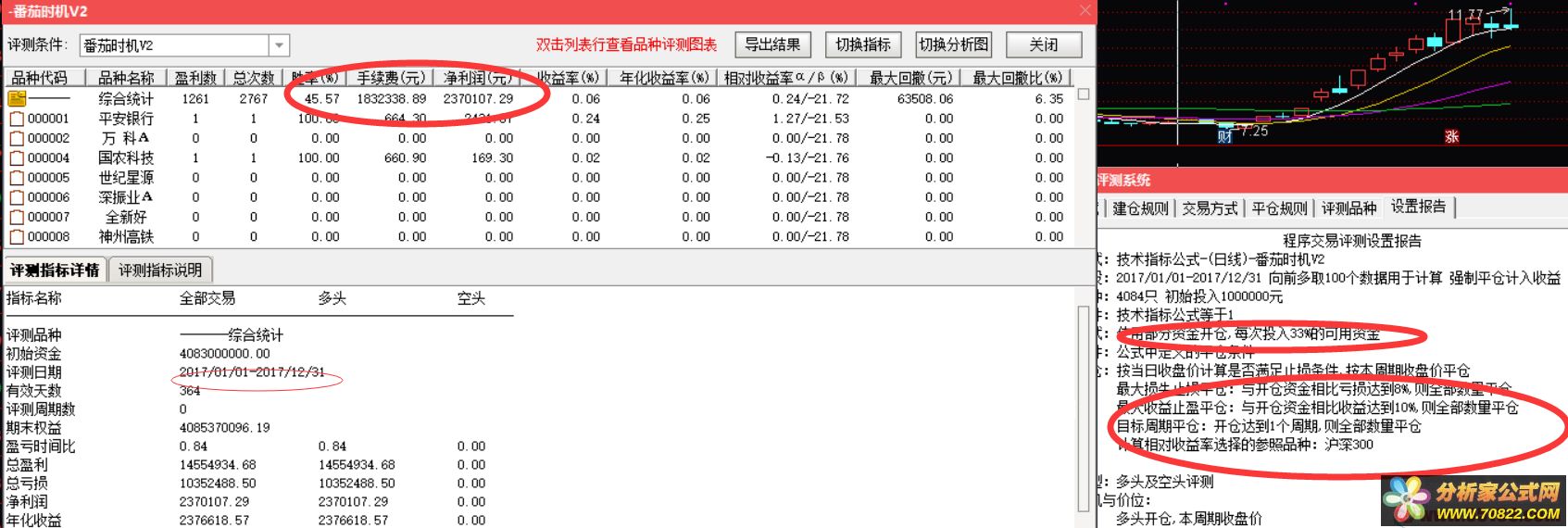Click the icon for stock 000005
Viewport: 1568px width, 528px height.
tap(17, 178)
